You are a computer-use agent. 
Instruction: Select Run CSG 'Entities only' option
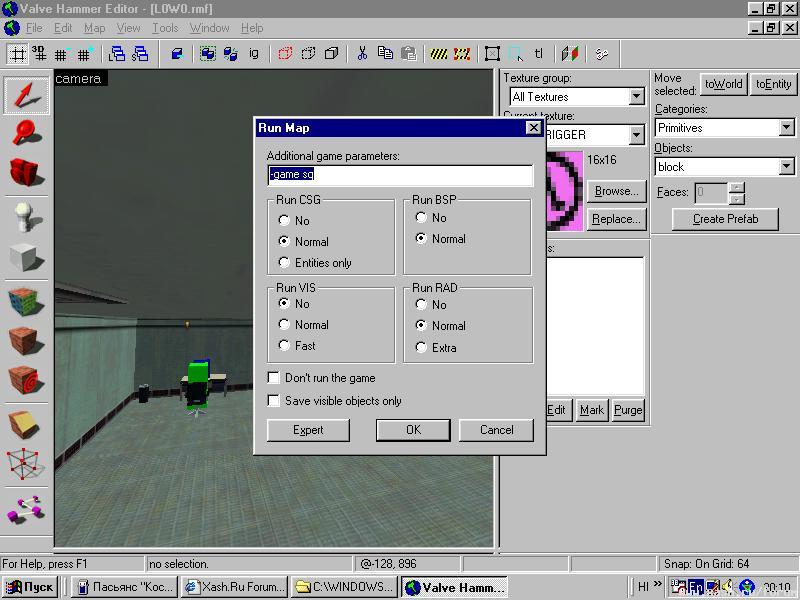pos(285,263)
